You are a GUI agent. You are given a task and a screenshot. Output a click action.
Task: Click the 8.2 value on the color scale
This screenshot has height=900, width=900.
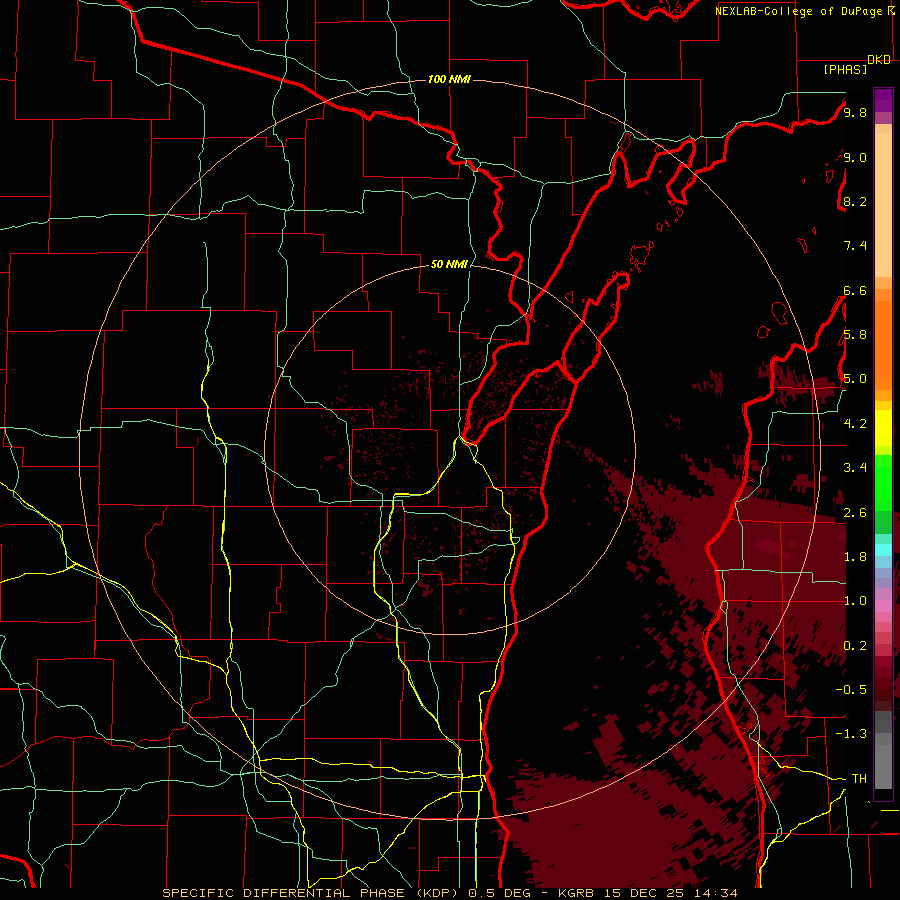855,201
